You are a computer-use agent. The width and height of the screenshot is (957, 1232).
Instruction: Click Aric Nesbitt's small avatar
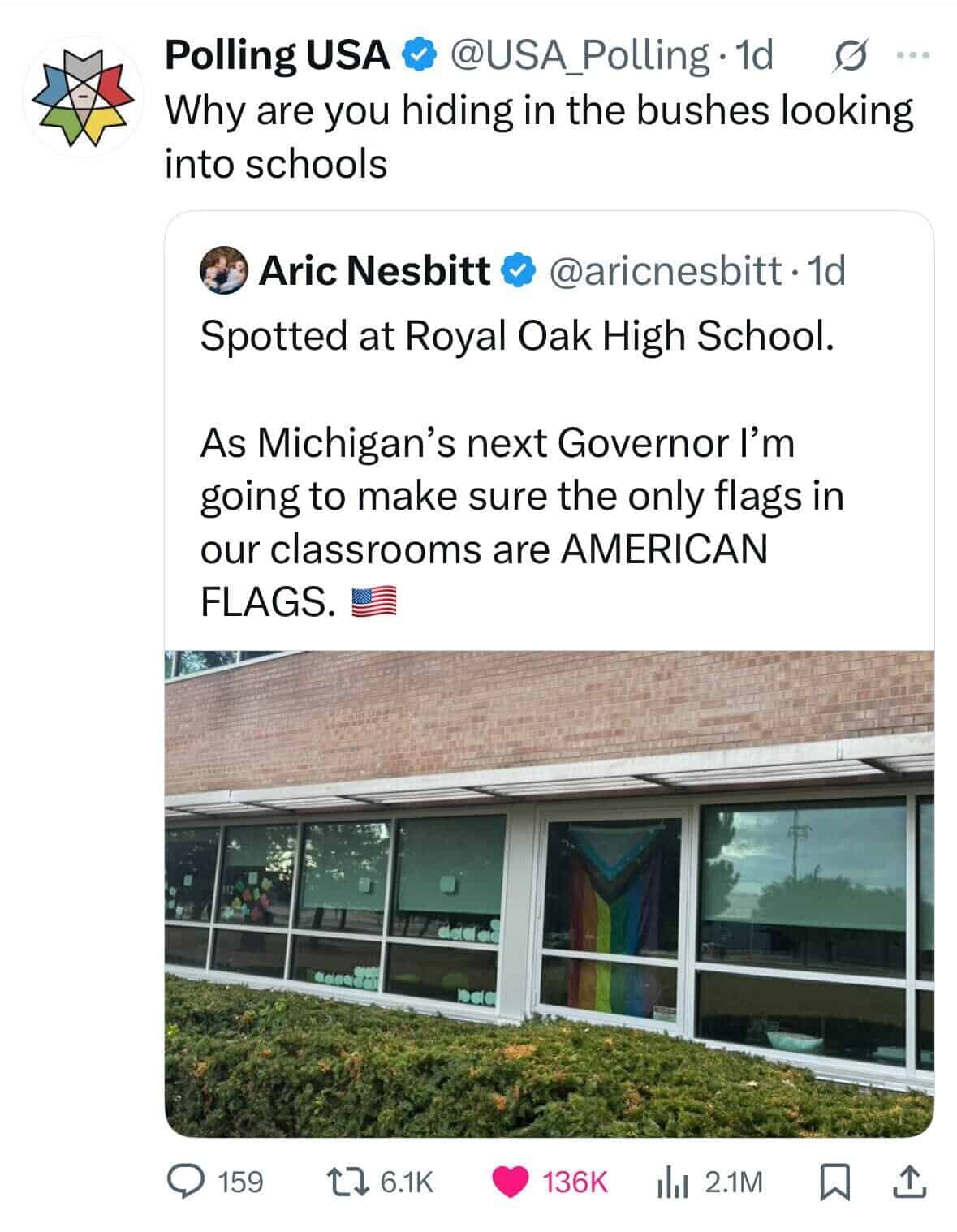tap(223, 270)
